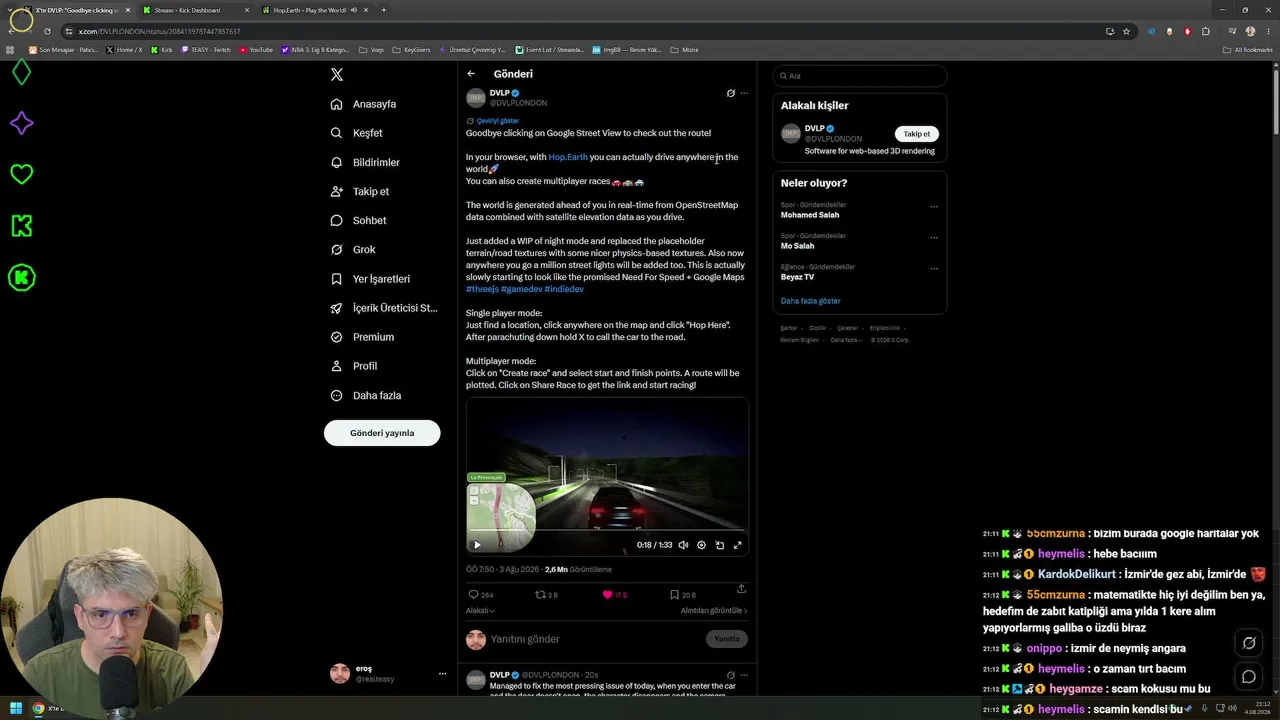Screen dimensions: 1280x720
Task: Open options for Beyaz TV trend
Action: 934,269
